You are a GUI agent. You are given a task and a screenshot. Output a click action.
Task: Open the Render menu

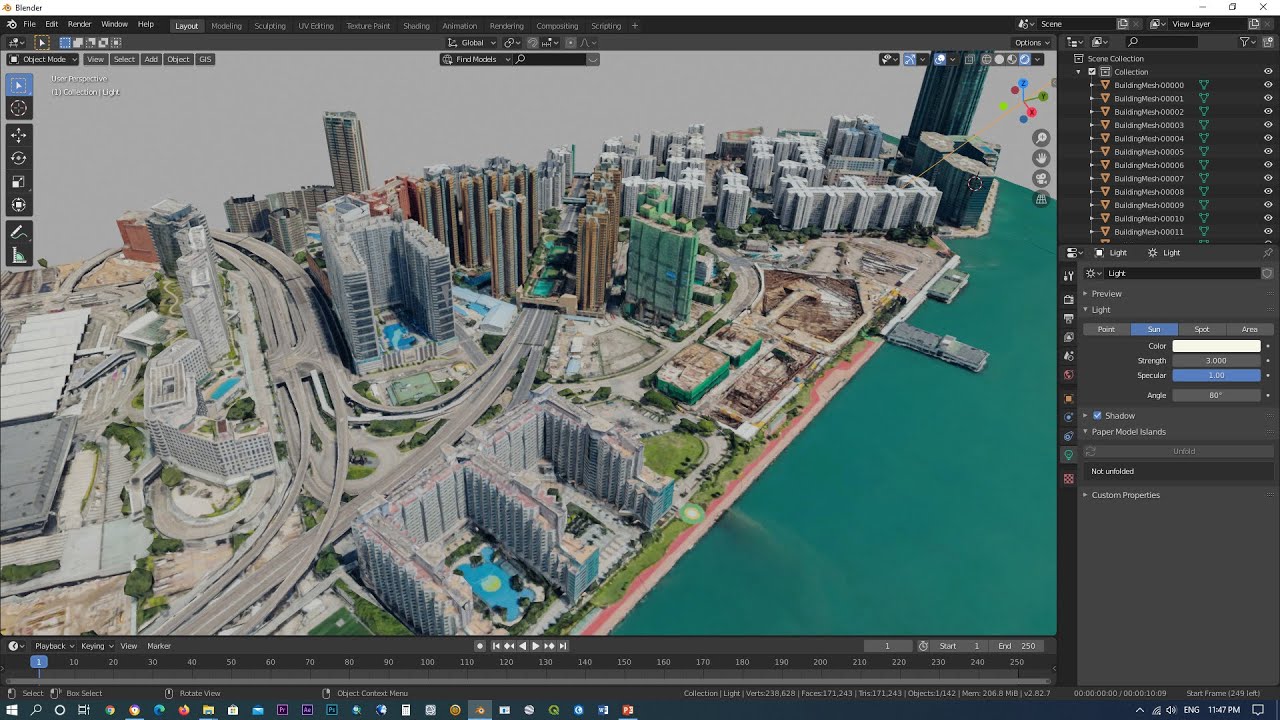pyautogui.click(x=80, y=24)
